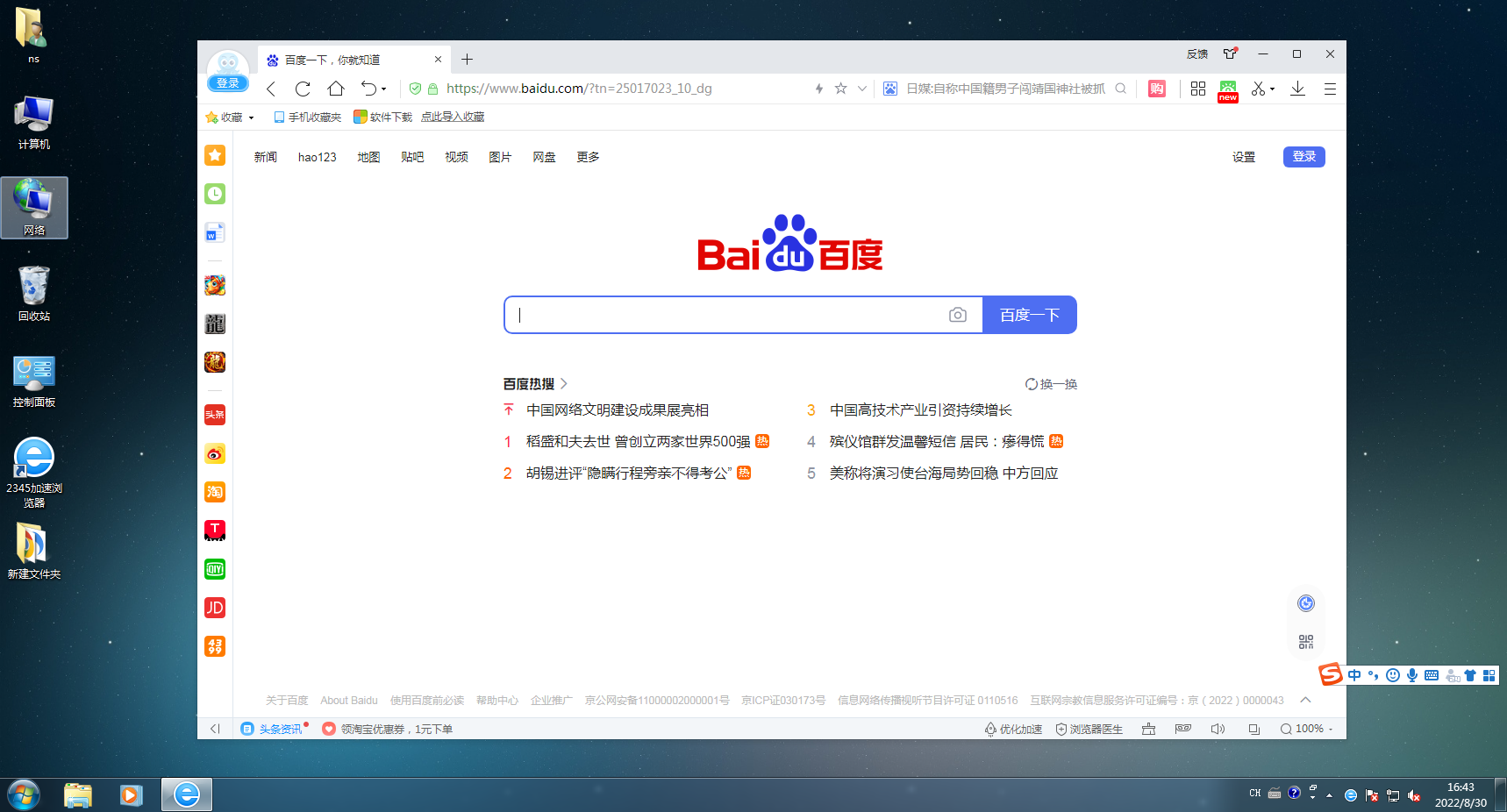The image size is (1507, 812).
Task: Open the 100% zoom level dropdown
Action: point(1306,729)
